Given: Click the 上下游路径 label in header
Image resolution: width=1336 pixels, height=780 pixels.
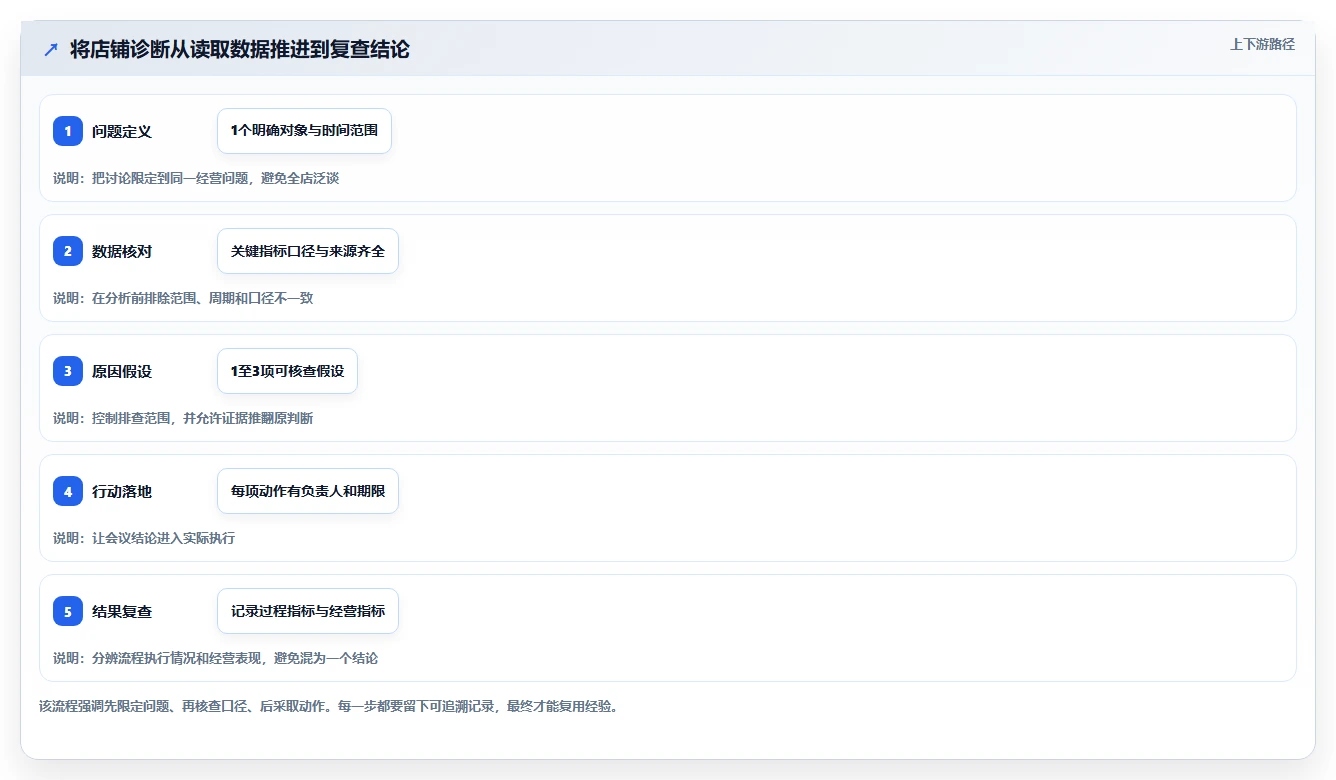Looking at the screenshot, I should pos(1262,44).
